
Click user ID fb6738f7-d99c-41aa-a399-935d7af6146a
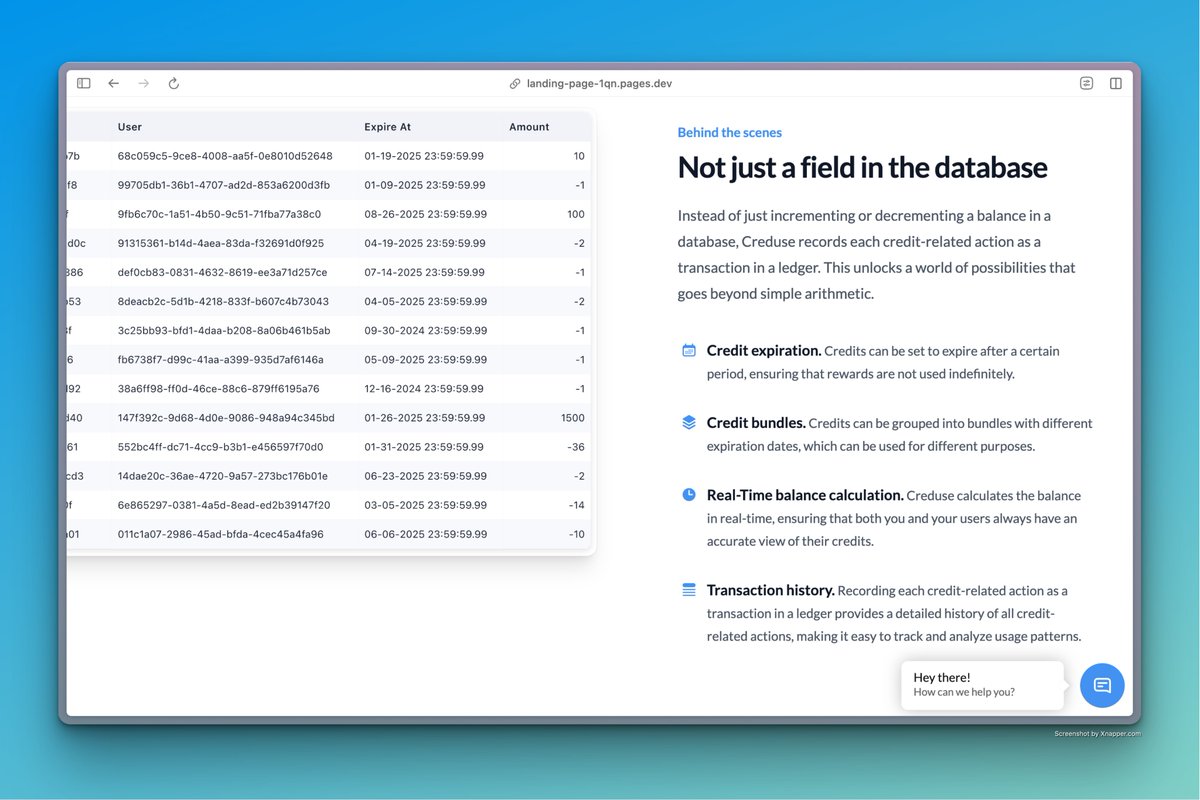click(221, 359)
